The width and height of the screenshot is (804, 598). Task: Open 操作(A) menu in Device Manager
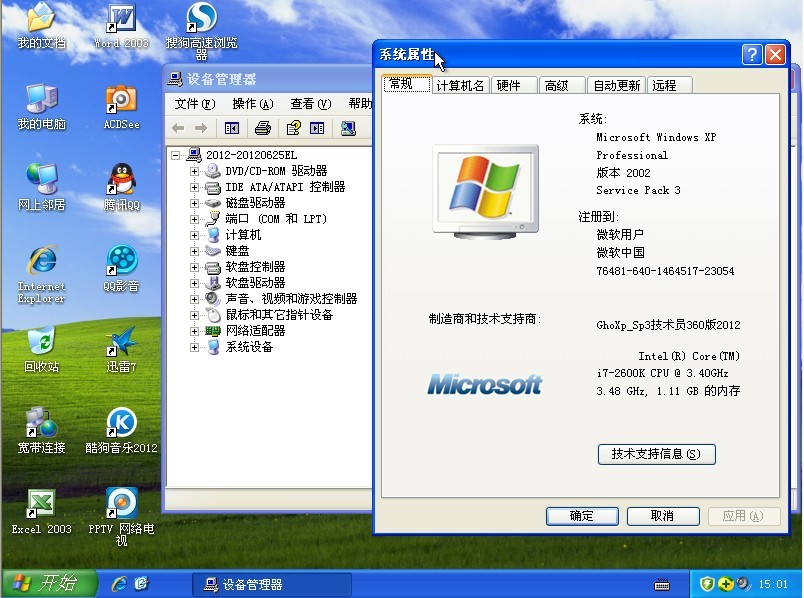[253, 104]
